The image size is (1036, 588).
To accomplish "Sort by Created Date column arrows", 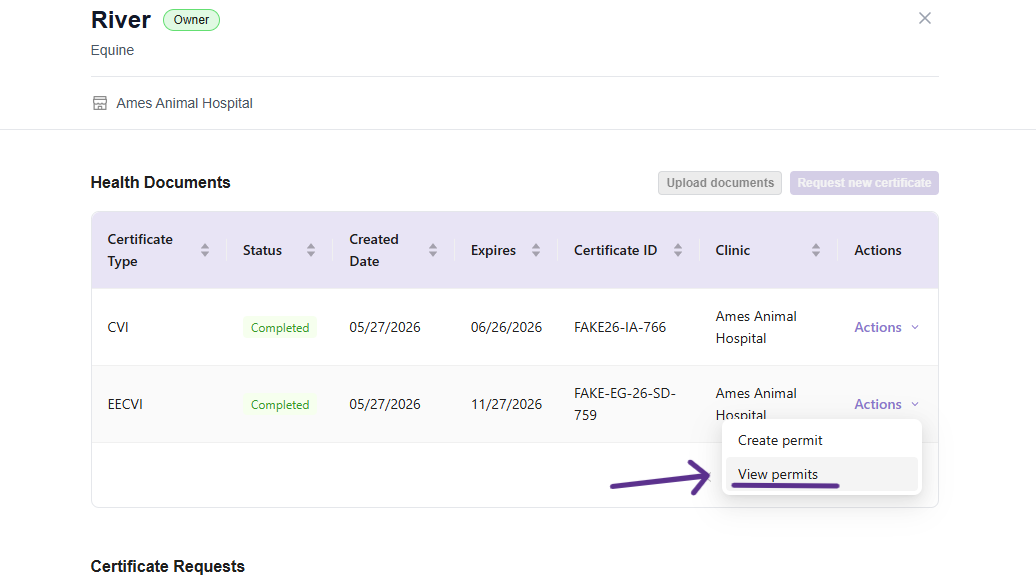I will click(433, 250).
